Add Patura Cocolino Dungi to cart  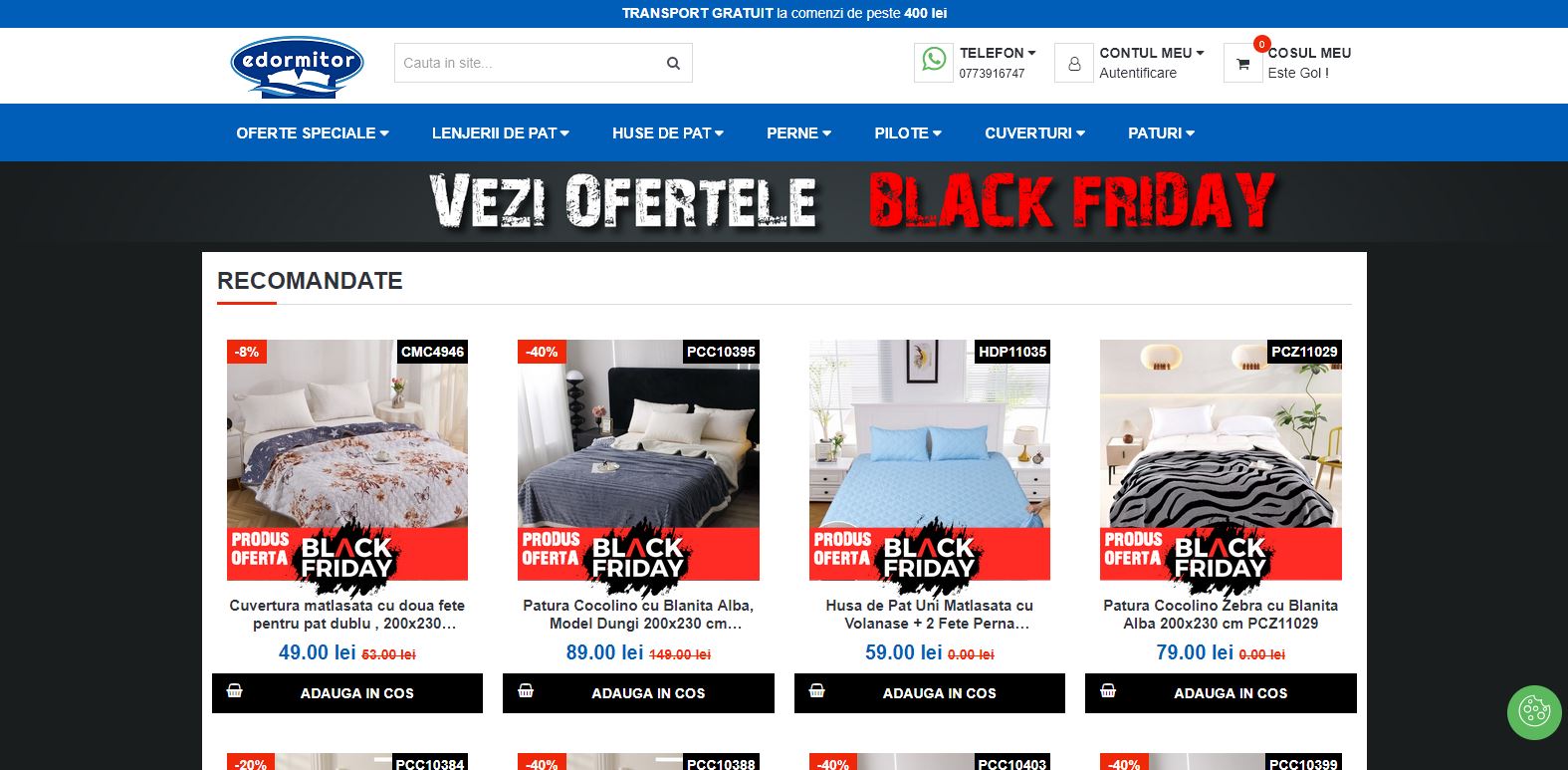pos(638,693)
